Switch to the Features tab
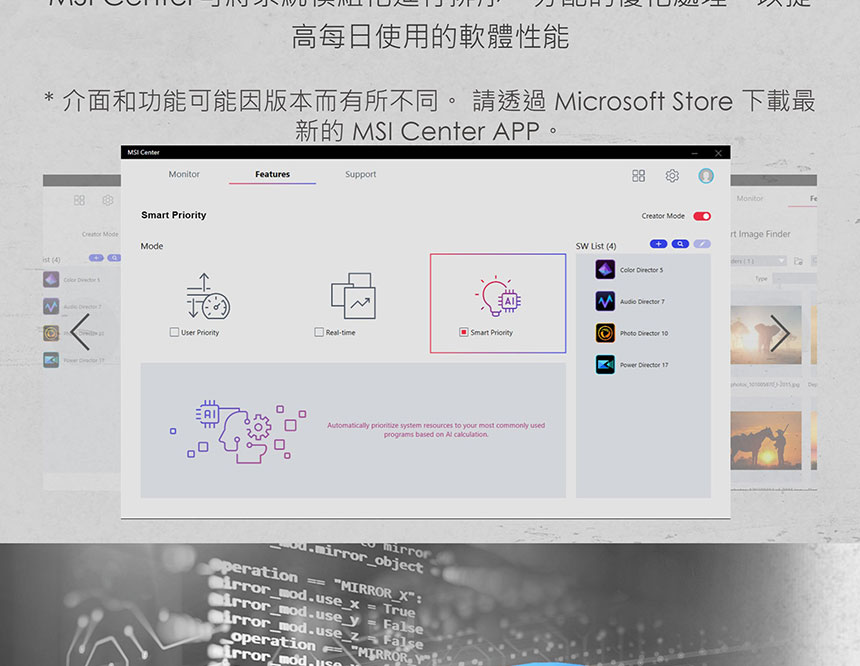The image size is (860, 666). click(273, 174)
